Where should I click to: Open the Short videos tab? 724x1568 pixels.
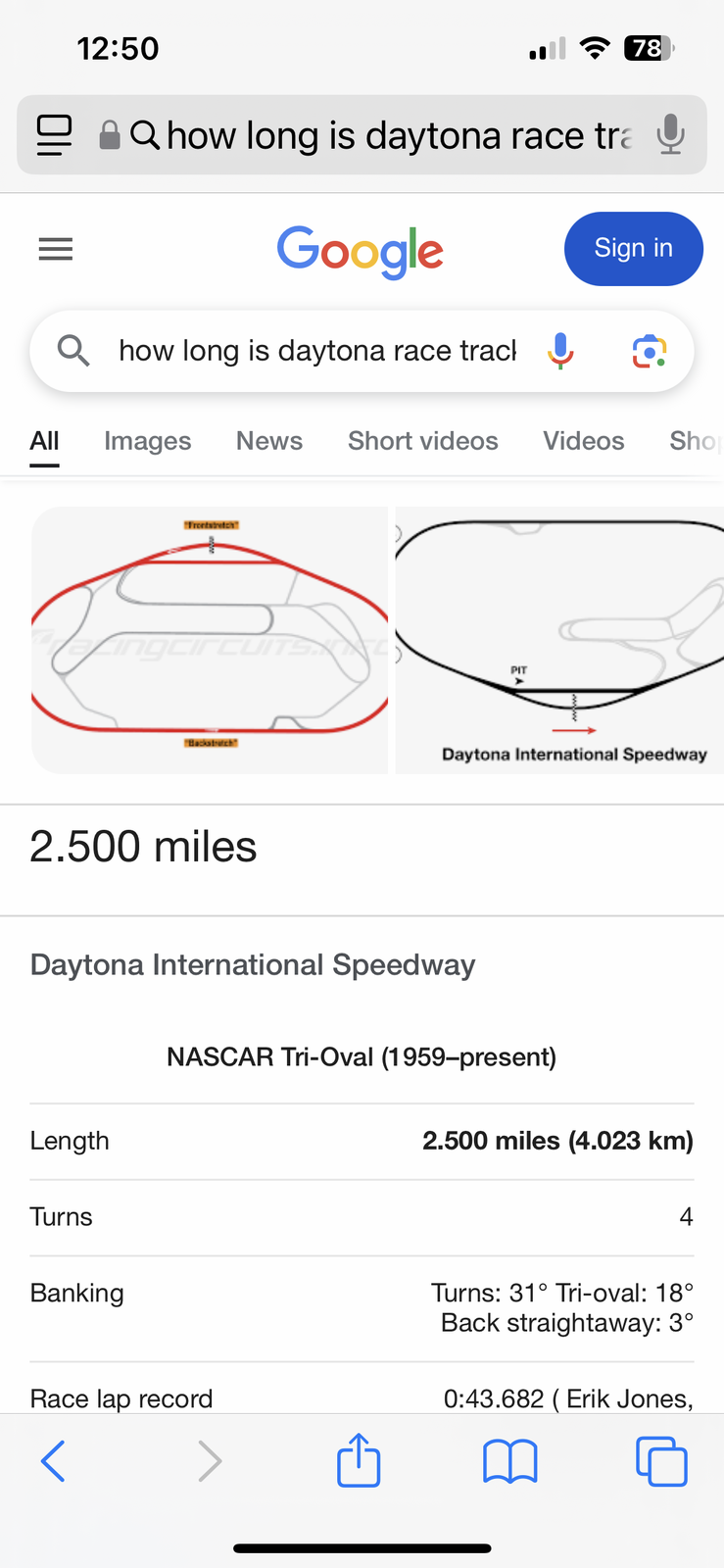click(x=423, y=441)
